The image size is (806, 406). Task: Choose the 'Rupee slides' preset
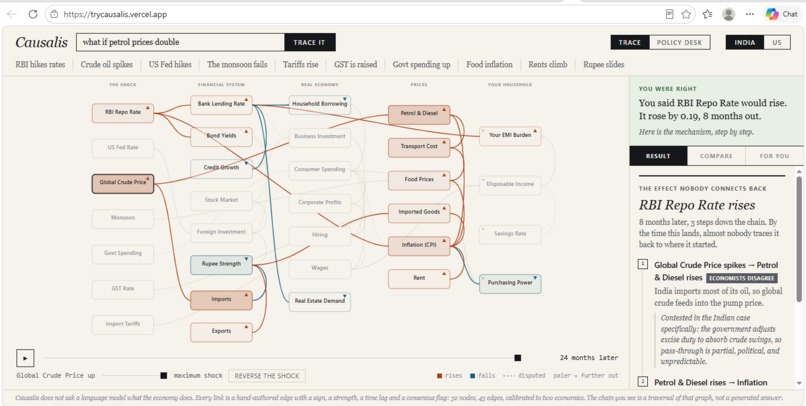603,64
